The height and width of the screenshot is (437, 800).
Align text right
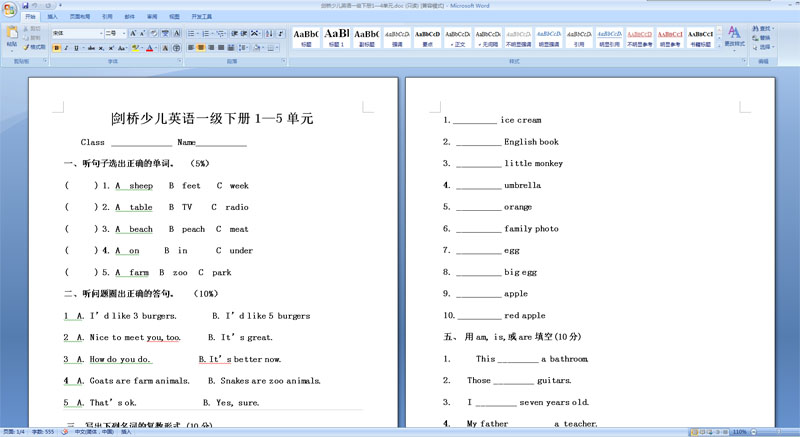click(211, 48)
